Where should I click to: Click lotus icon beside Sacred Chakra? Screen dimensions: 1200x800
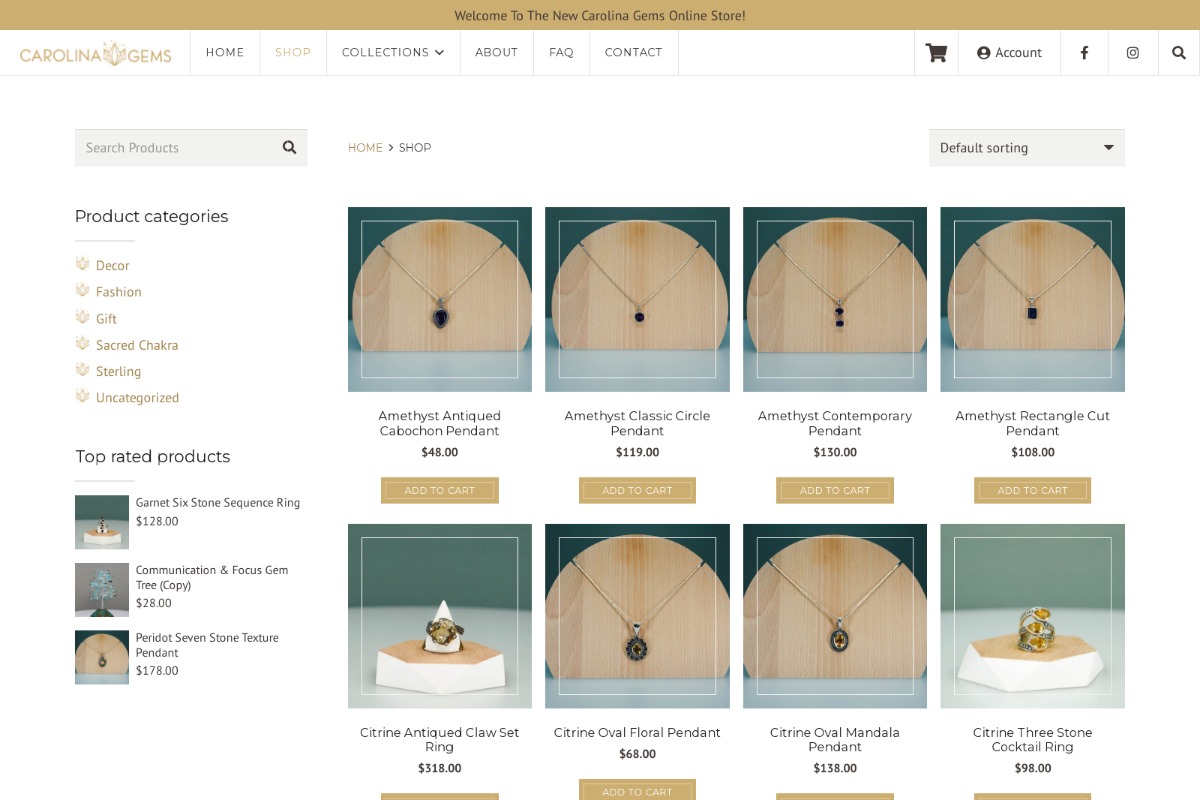(82, 343)
